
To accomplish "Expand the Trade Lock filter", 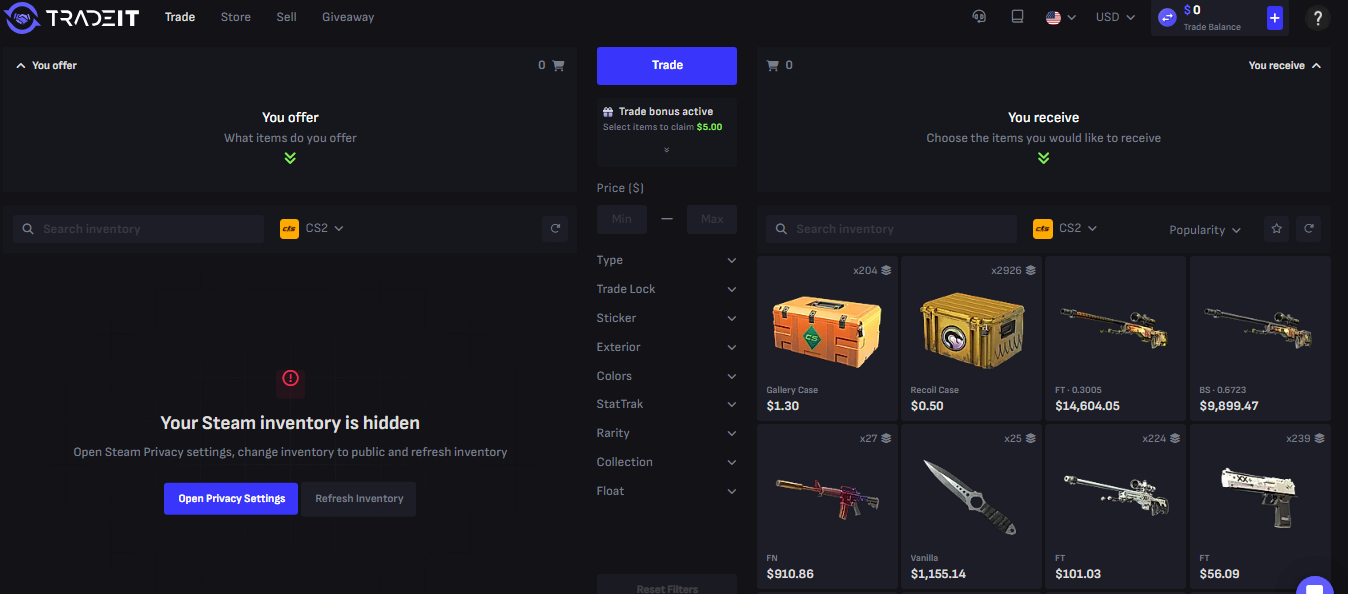I will coord(666,289).
